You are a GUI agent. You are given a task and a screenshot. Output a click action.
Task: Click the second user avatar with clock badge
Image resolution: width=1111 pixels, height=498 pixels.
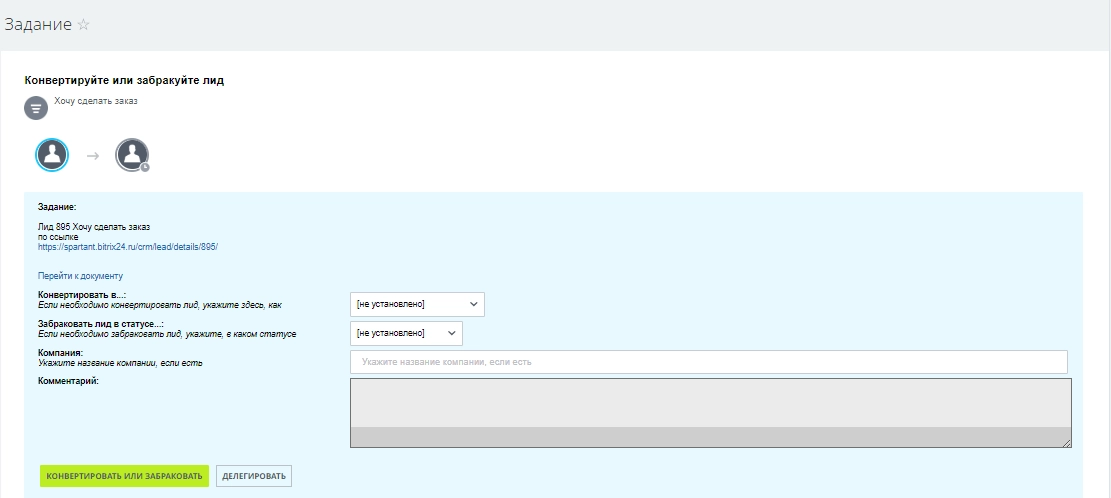coord(131,154)
